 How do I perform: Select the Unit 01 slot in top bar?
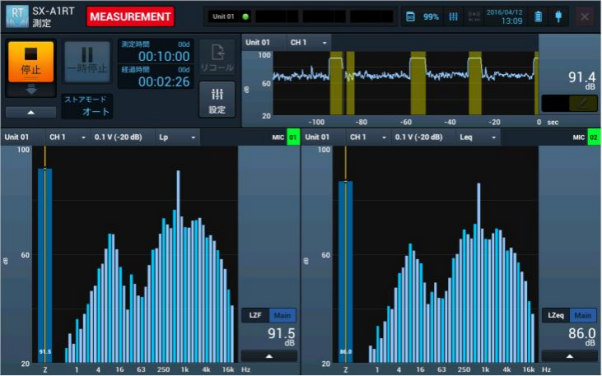point(229,17)
